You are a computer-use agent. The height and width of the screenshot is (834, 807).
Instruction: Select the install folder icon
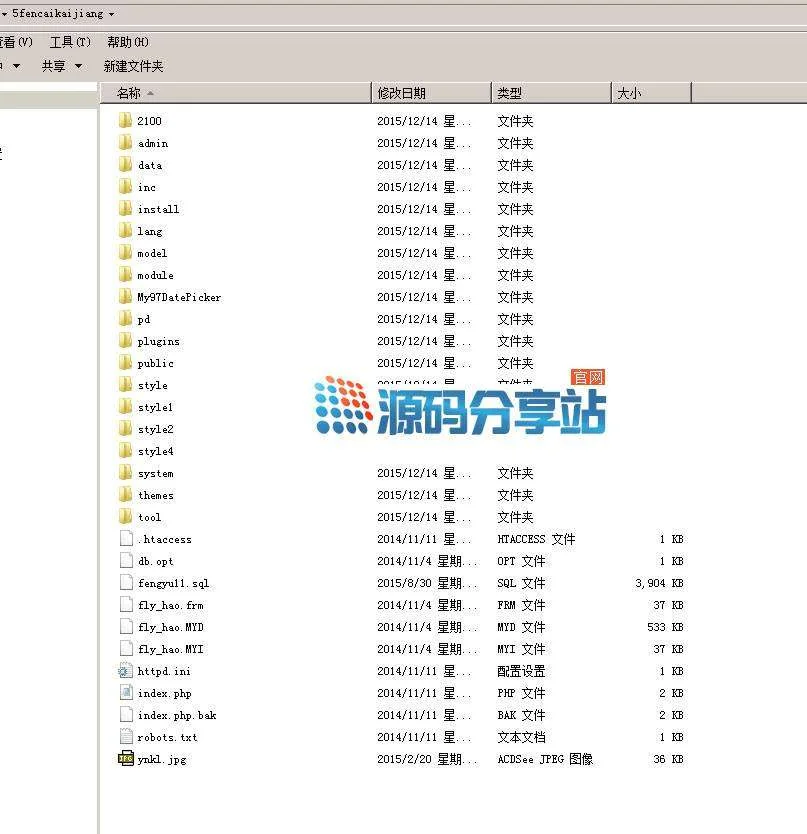click(x=125, y=209)
